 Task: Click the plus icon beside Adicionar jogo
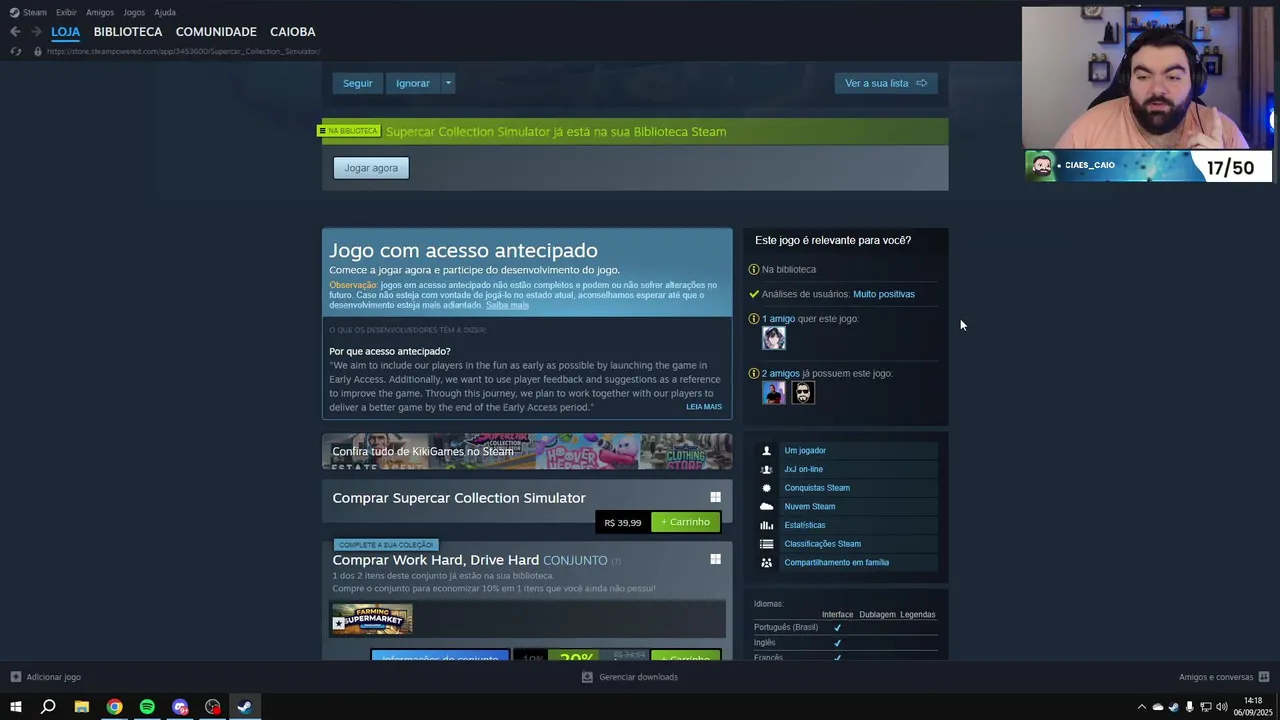(15, 677)
